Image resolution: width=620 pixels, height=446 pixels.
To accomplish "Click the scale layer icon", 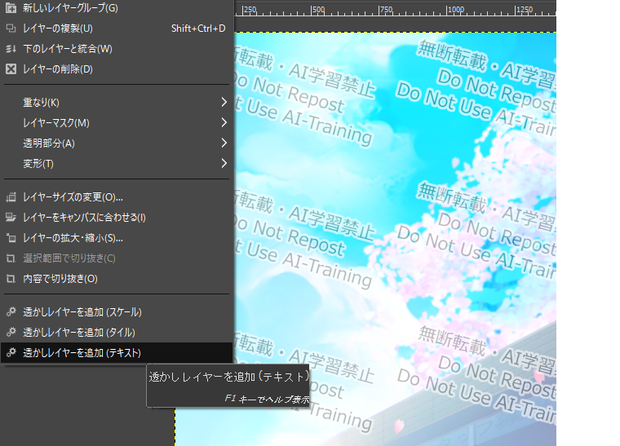I will tap(11, 238).
